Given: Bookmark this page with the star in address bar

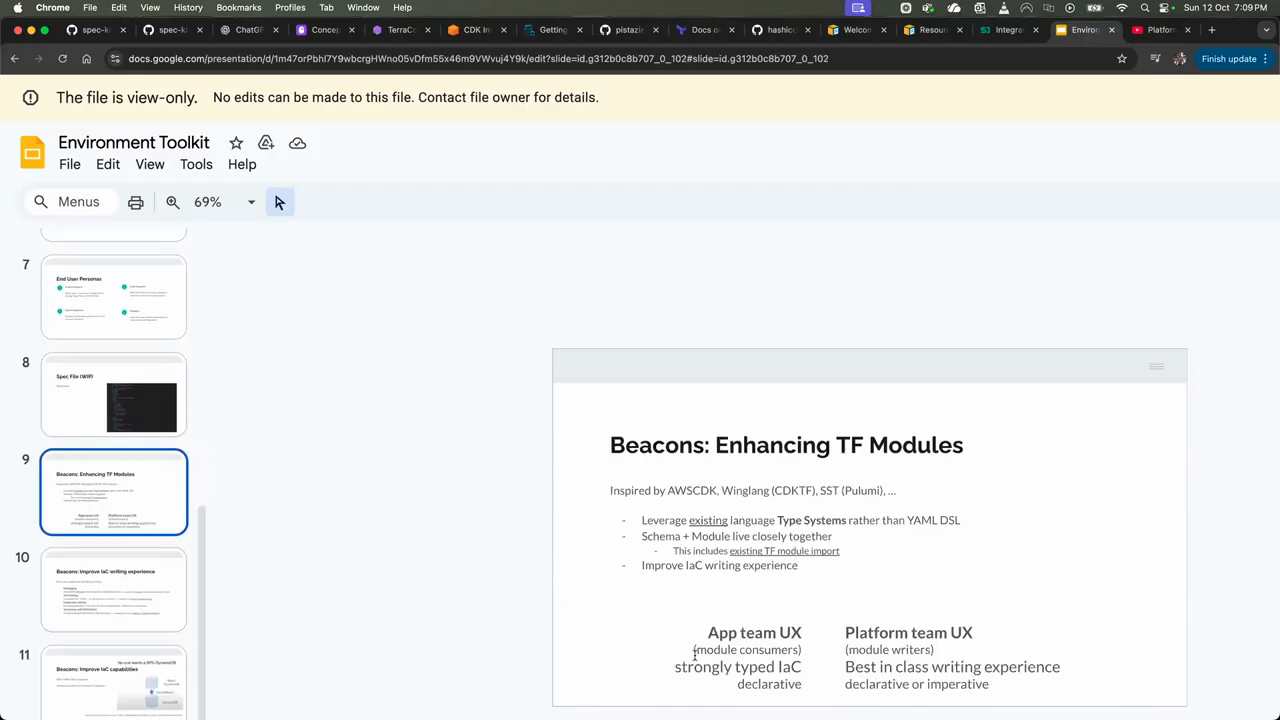Looking at the screenshot, I should point(1122,59).
